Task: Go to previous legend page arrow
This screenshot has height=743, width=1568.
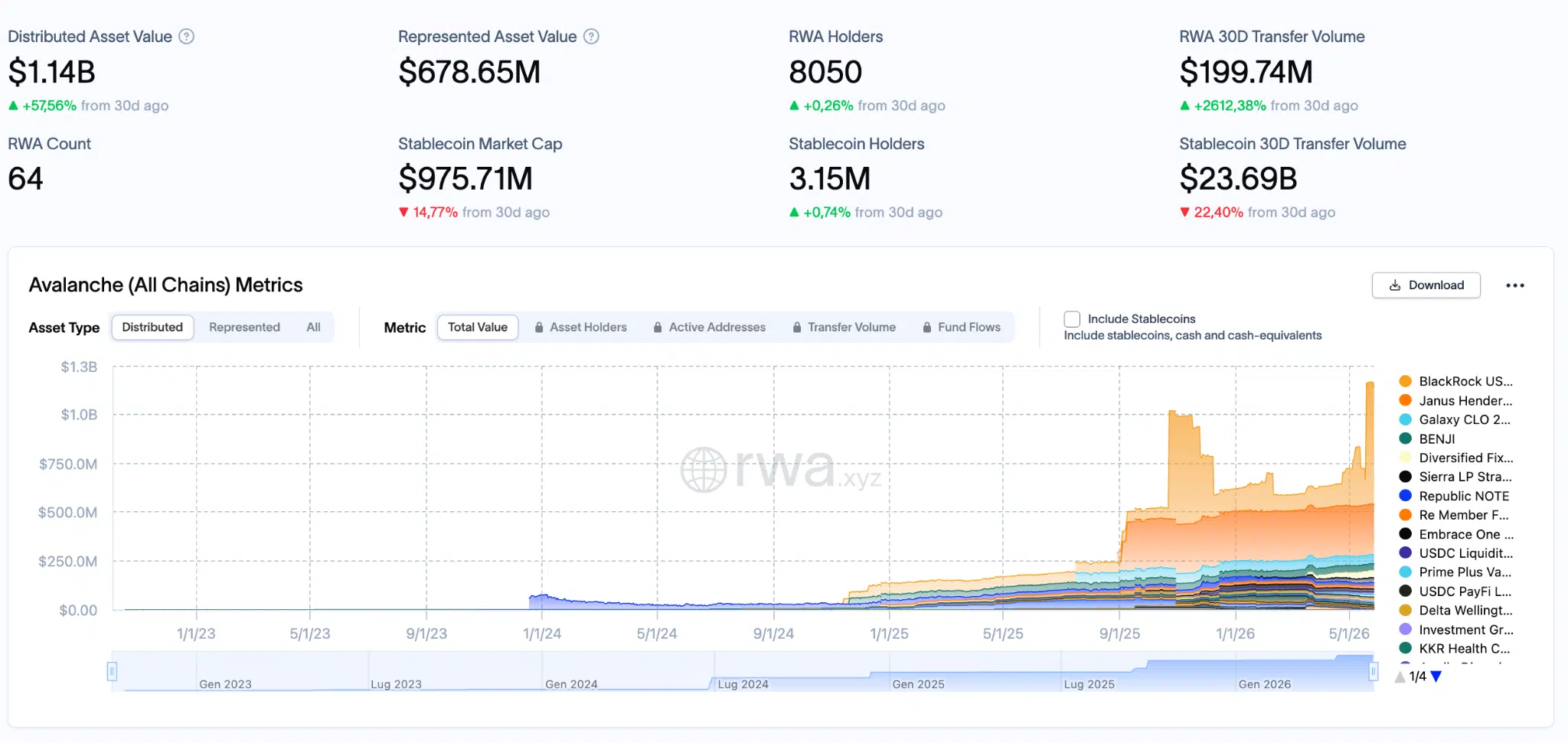Action: 1400,676
